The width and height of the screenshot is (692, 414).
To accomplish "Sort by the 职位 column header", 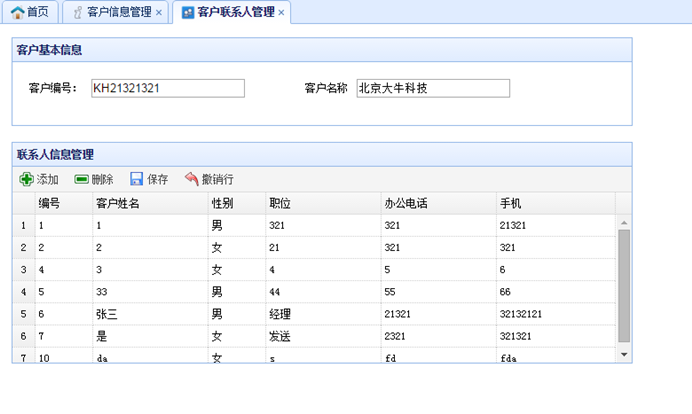I will point(323,203).
